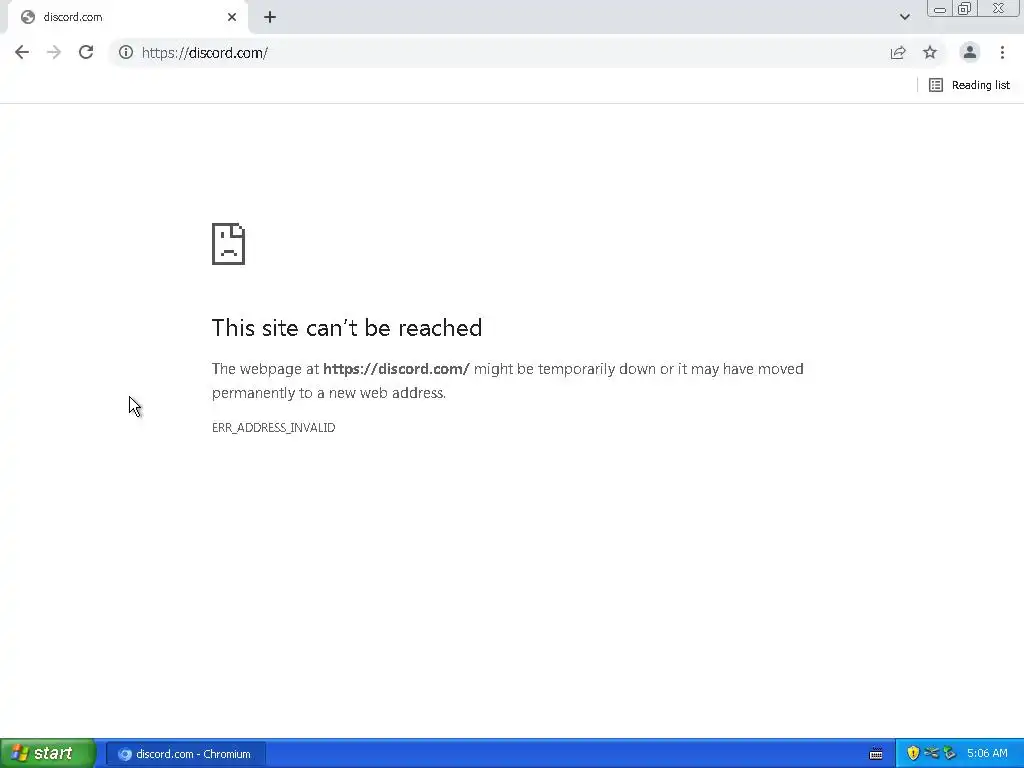Viewport: 1024px width, 768px height.
Task: Click the security shield tray icon
Action: coord(913,753)
